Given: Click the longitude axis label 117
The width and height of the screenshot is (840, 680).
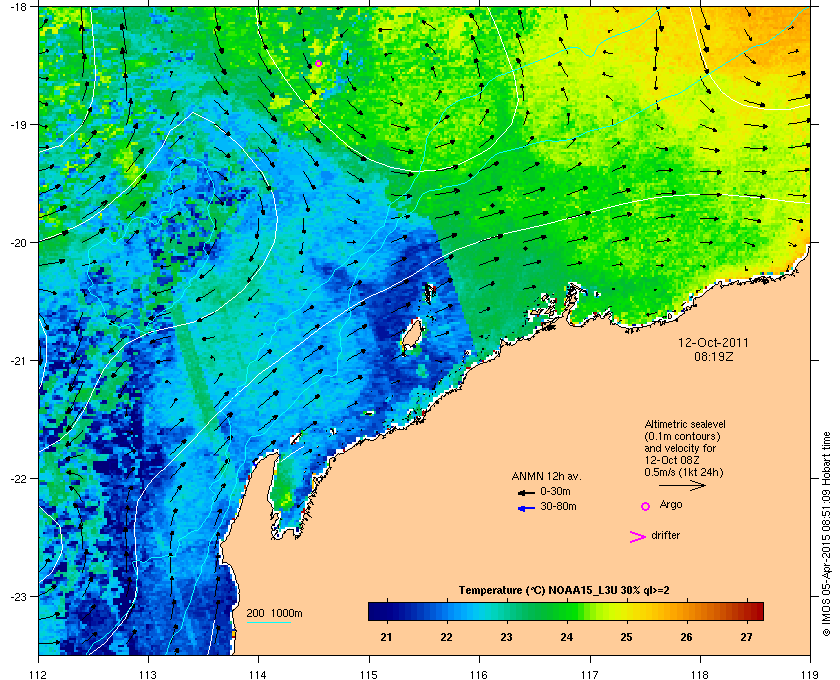Looking at the screenshot, I should coord(590,674).
